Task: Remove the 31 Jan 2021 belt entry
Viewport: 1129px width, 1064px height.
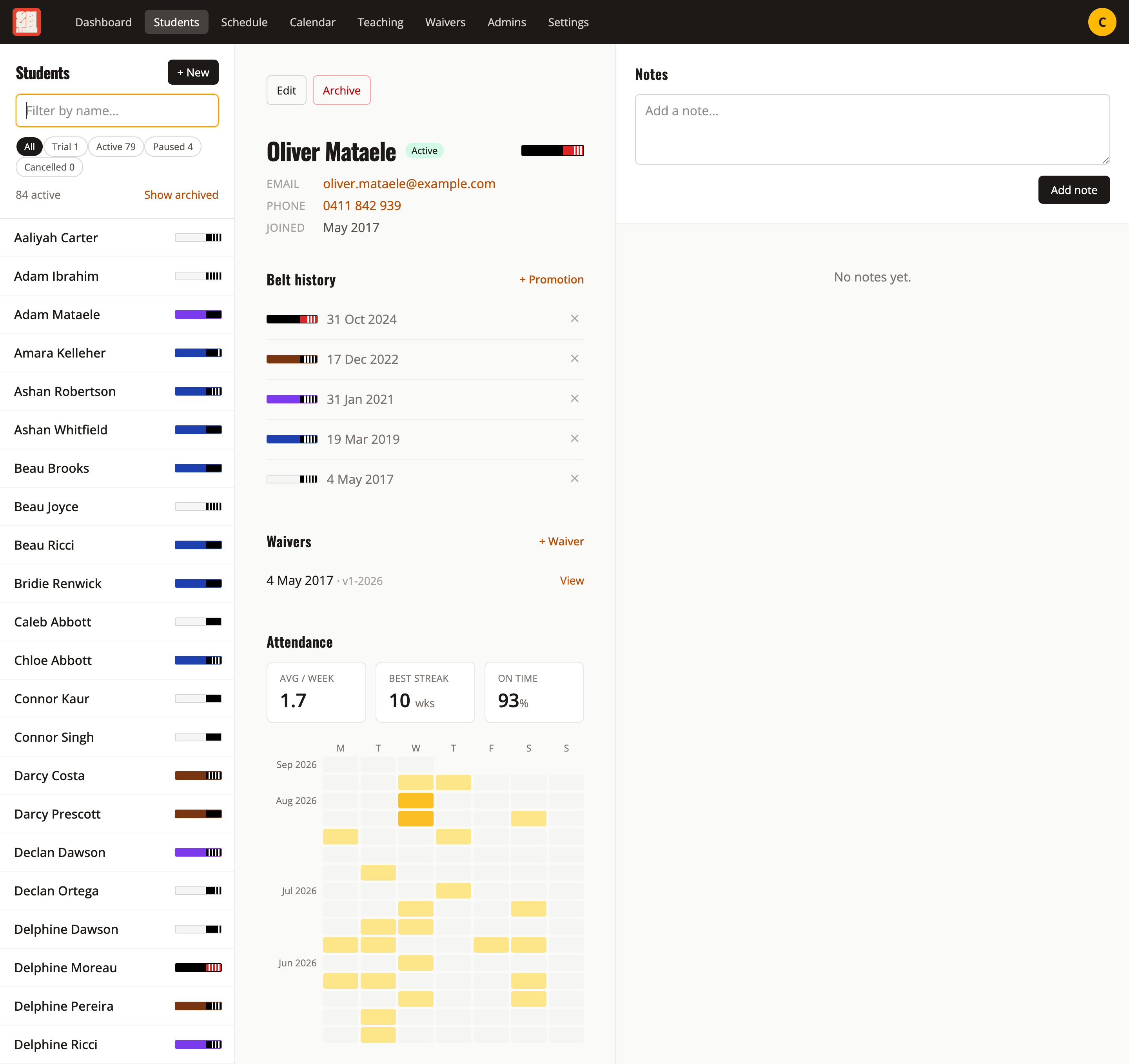Action: 574,399
